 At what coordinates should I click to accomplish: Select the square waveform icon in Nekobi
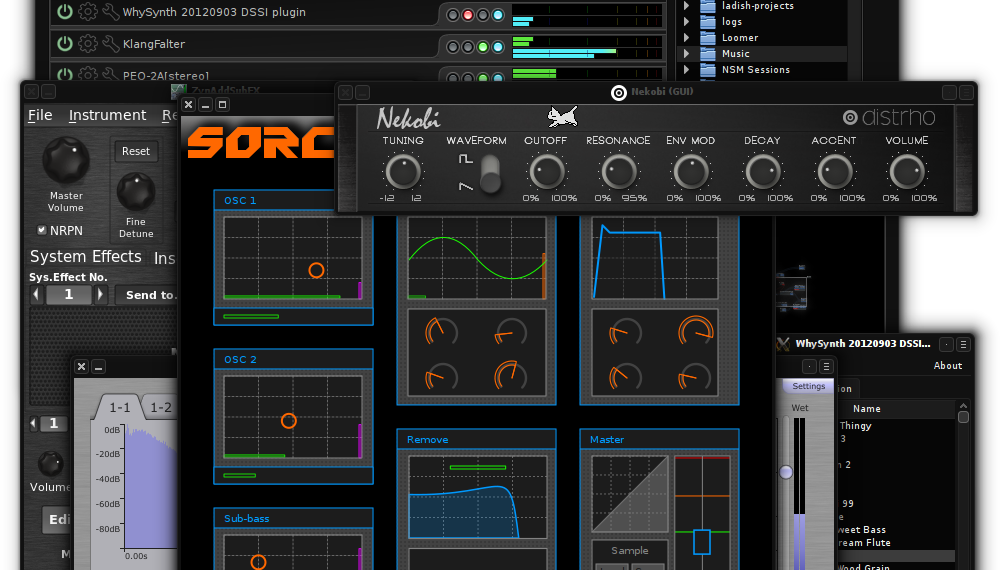465,160
